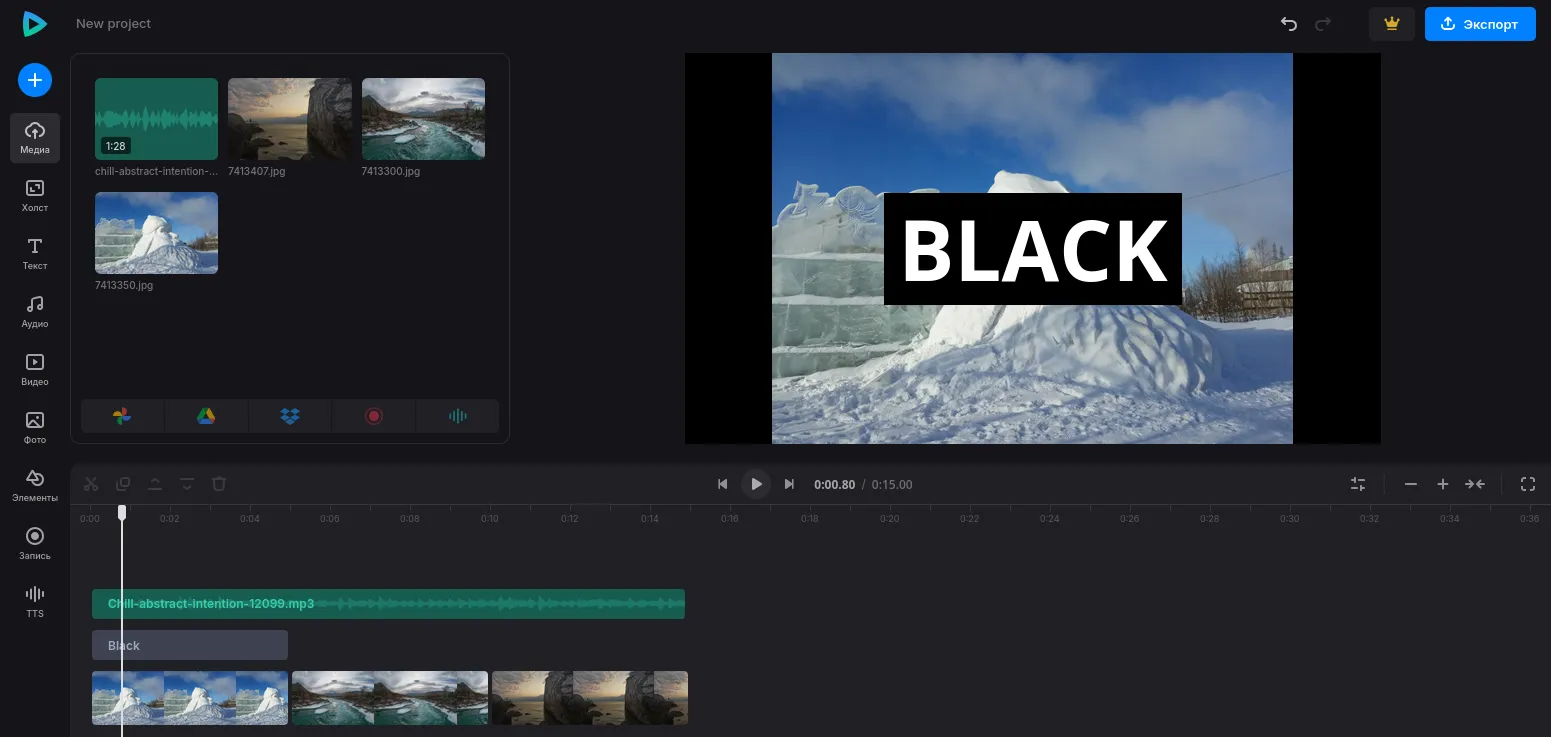The image size is (1551, 737).
Task: Open the Текст tab in sidebar
Action: [x=35, y=254]
